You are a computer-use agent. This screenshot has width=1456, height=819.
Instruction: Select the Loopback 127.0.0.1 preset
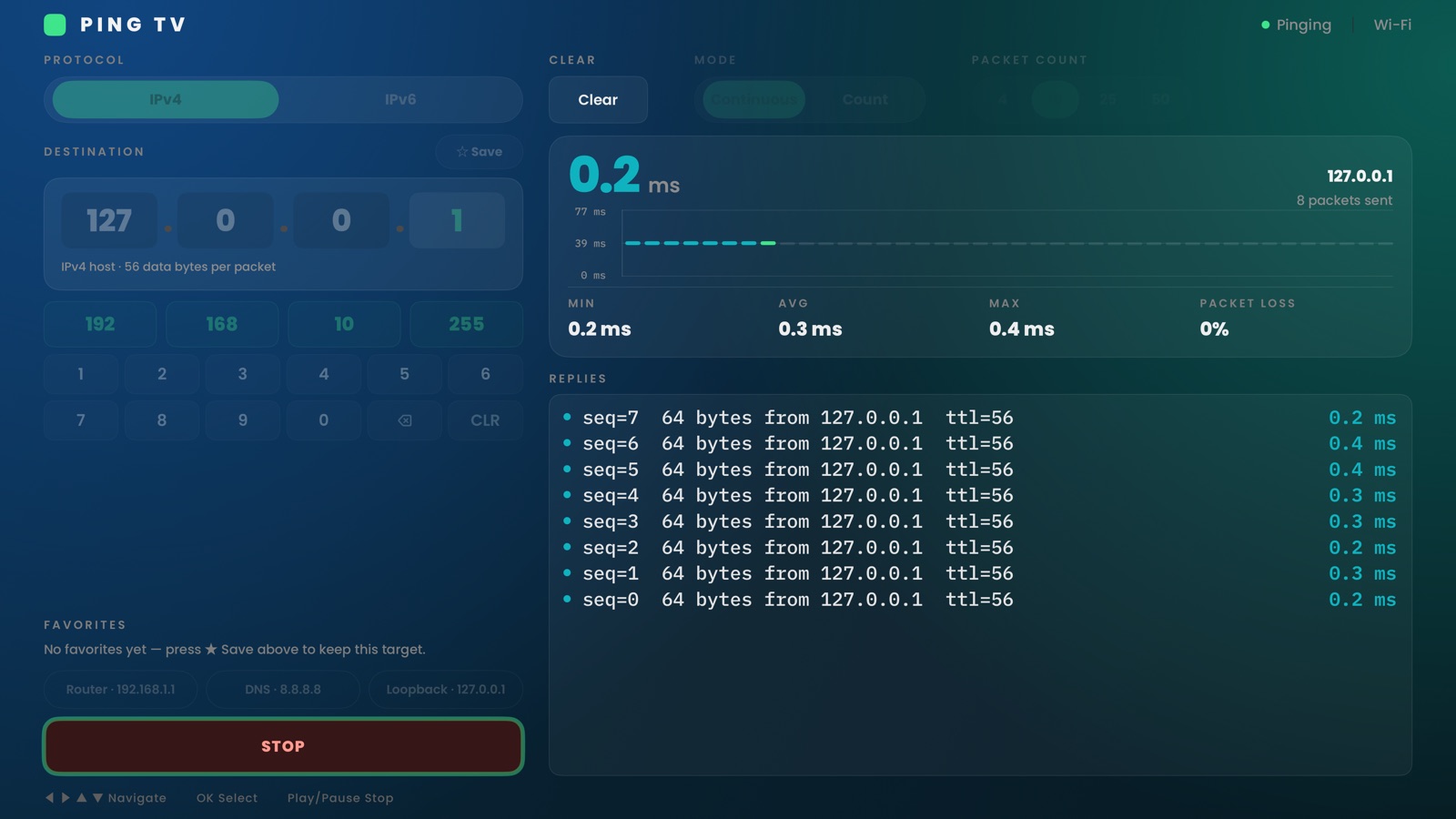(x=446, y=690)
